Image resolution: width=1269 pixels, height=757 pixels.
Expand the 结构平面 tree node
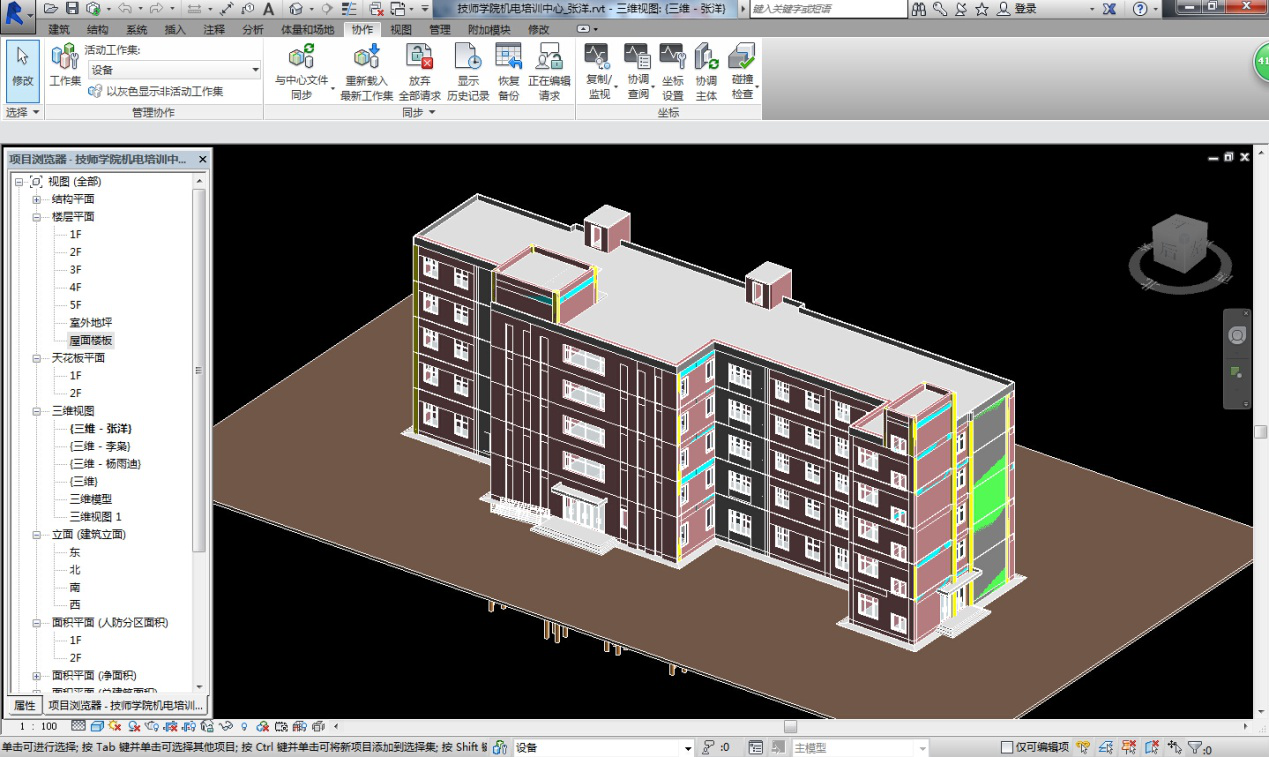coord(36,199)
